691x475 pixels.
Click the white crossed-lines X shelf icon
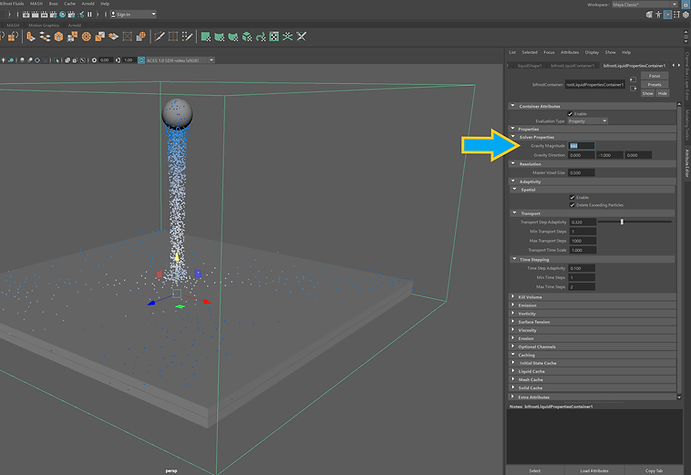point(301,37)
